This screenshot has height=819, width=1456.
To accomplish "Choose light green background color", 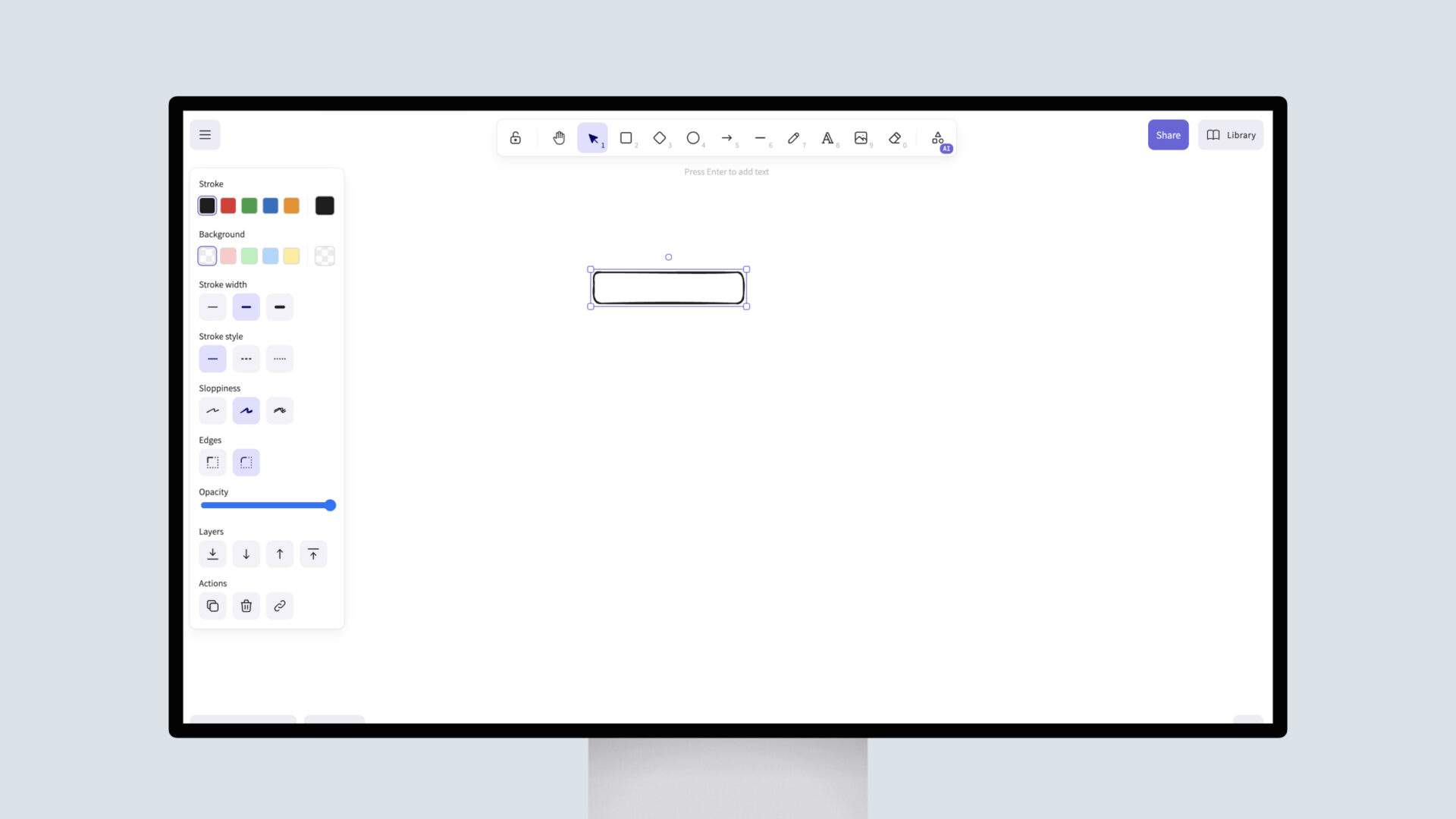I will tap(249, 256).
